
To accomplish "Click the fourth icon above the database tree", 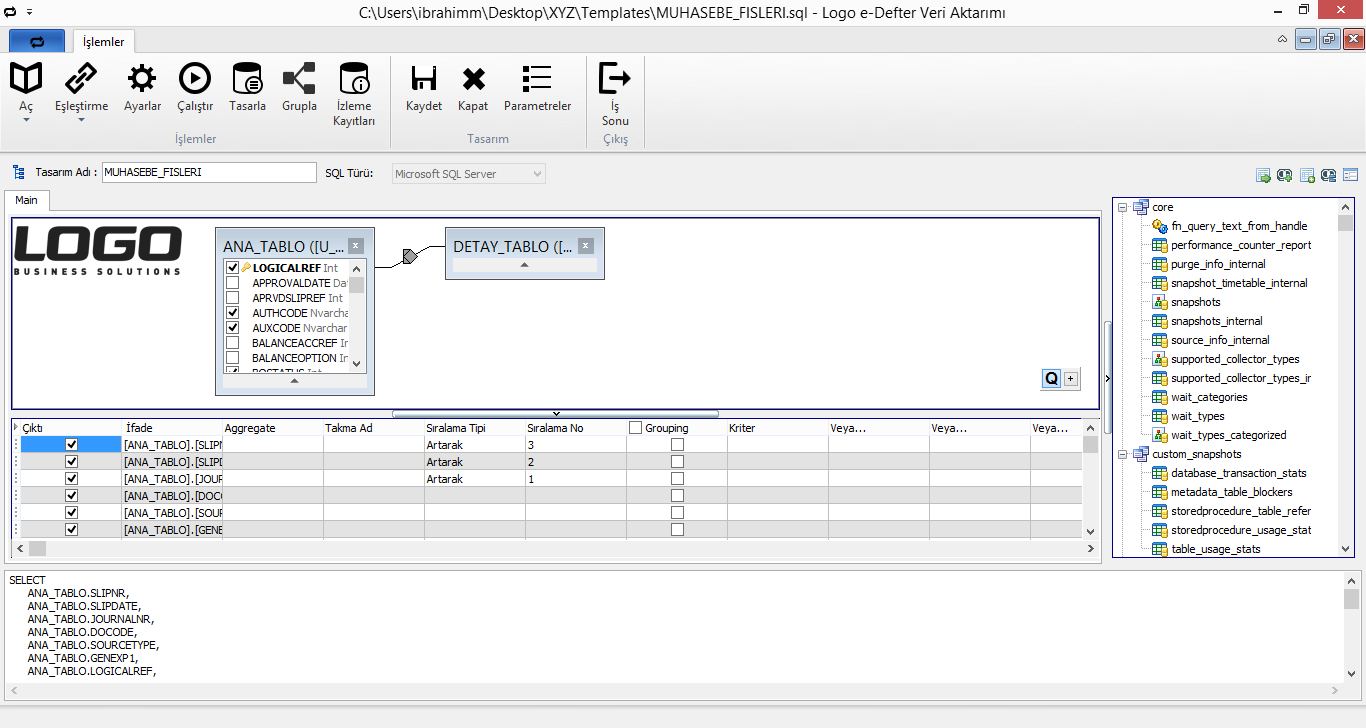I will (1329, 175).
